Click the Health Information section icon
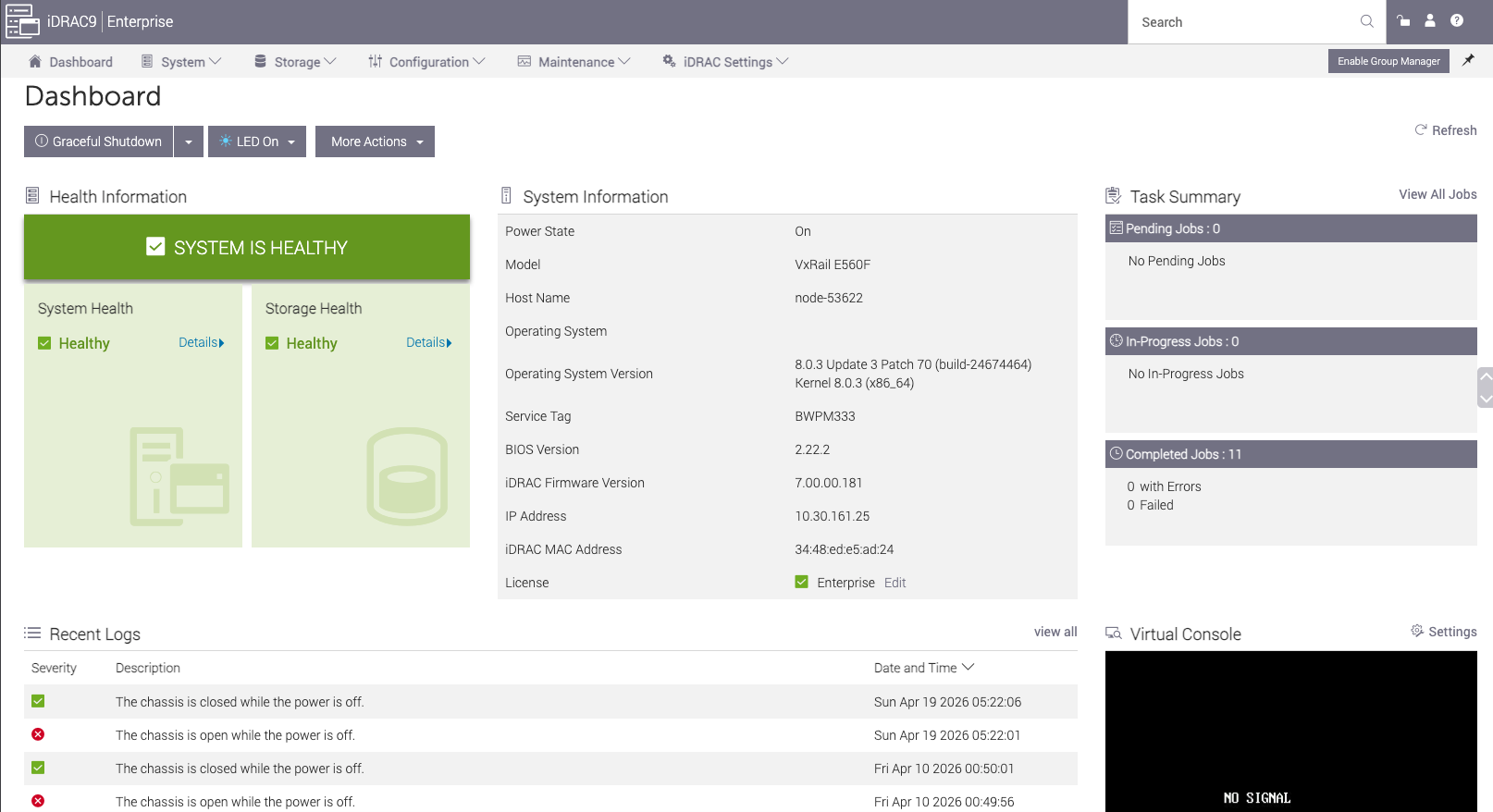The width and height of the screenshot is (1493, 812). click(32, 196)
